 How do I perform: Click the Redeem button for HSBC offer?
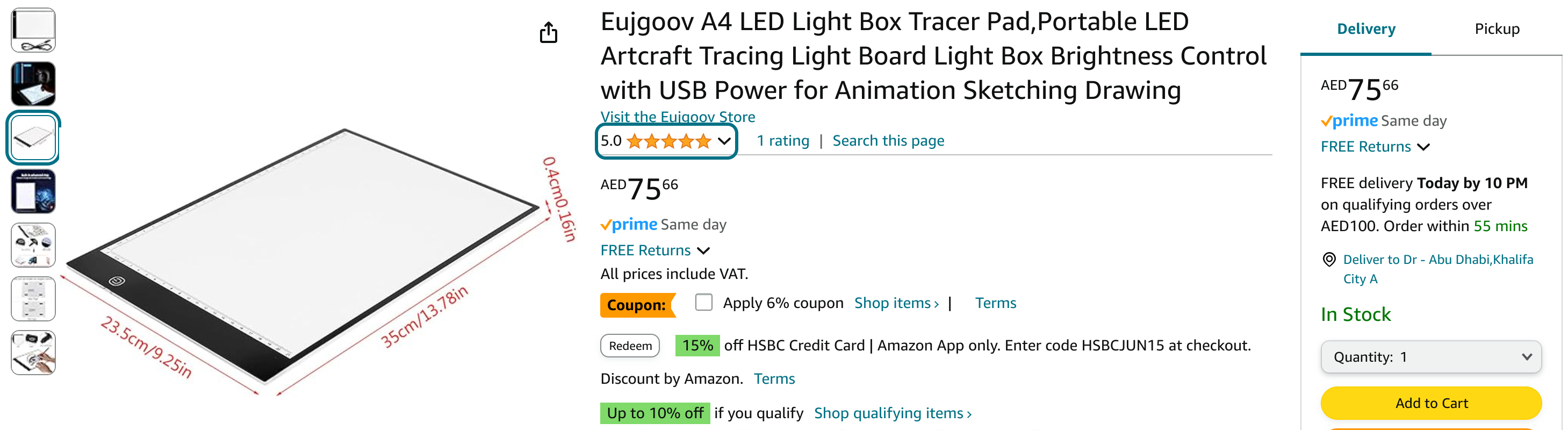pos(630,346)
